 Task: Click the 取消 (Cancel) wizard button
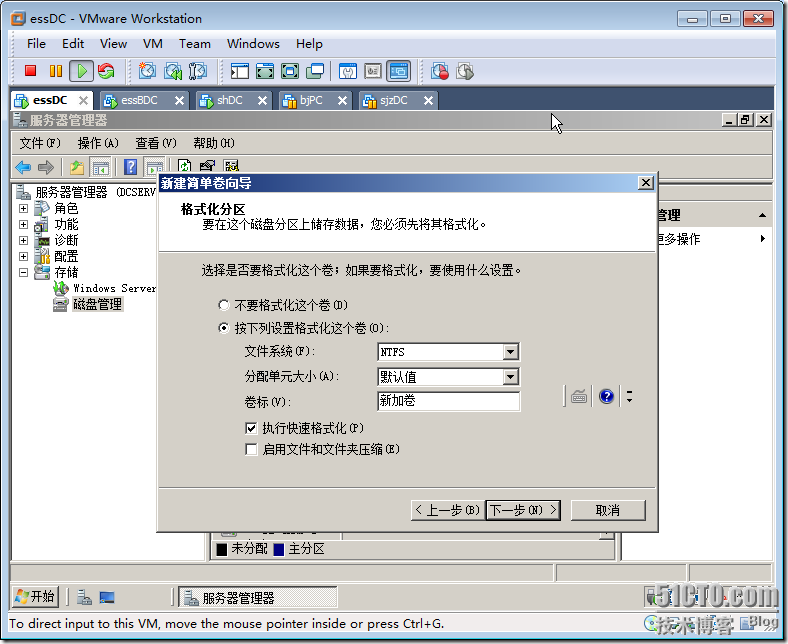click(x=608, y=510)
